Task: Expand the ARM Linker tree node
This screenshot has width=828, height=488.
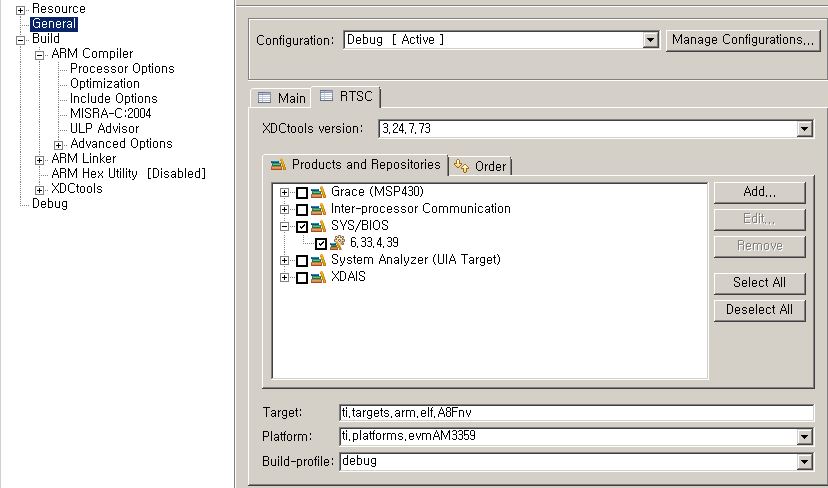Action: pyautogui.click(x=40, y=159)
